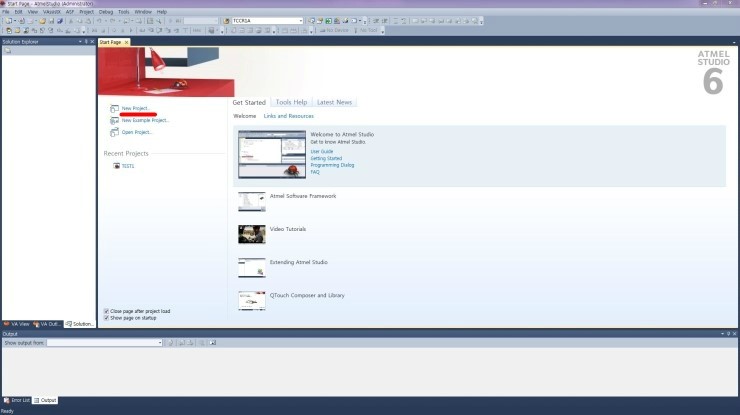Switch to the Latest News tab

[x=334, y=102]
